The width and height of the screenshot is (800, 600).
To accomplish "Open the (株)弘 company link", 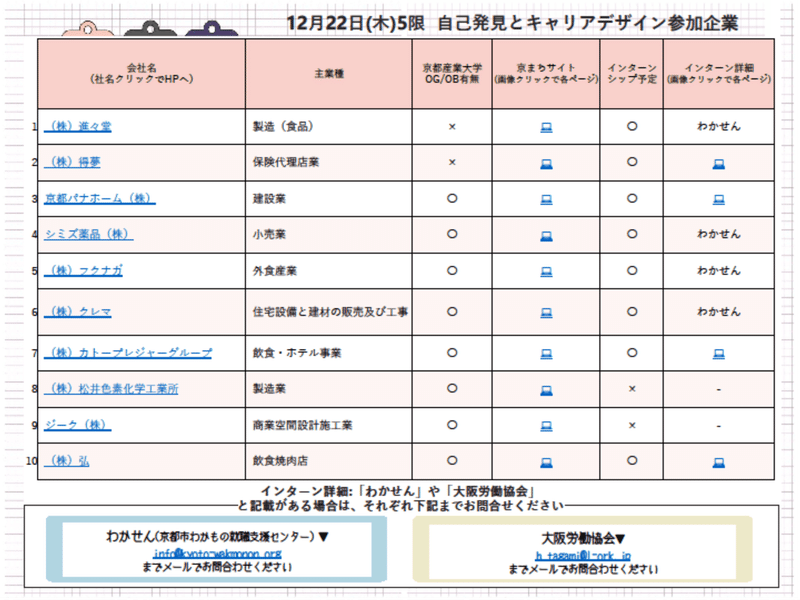I will (67, 461).
